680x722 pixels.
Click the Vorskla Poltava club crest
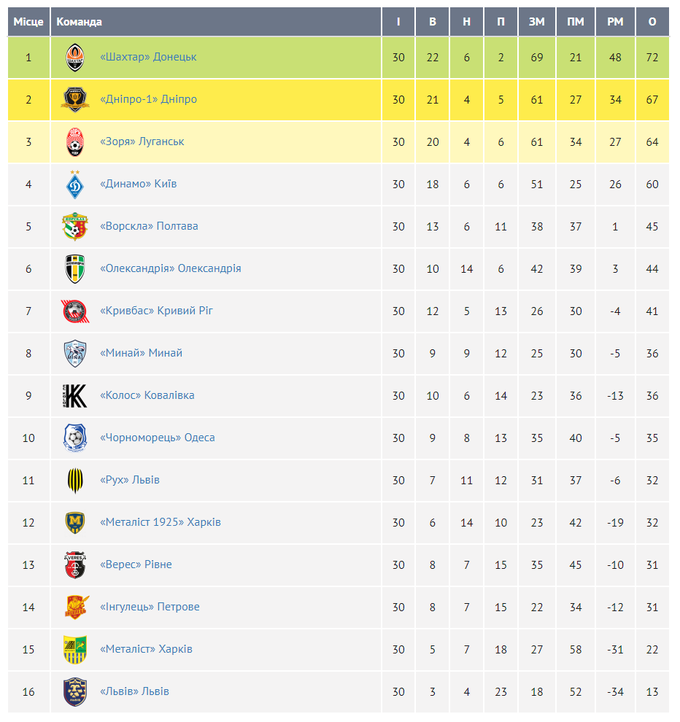click(x=75, y=226)
